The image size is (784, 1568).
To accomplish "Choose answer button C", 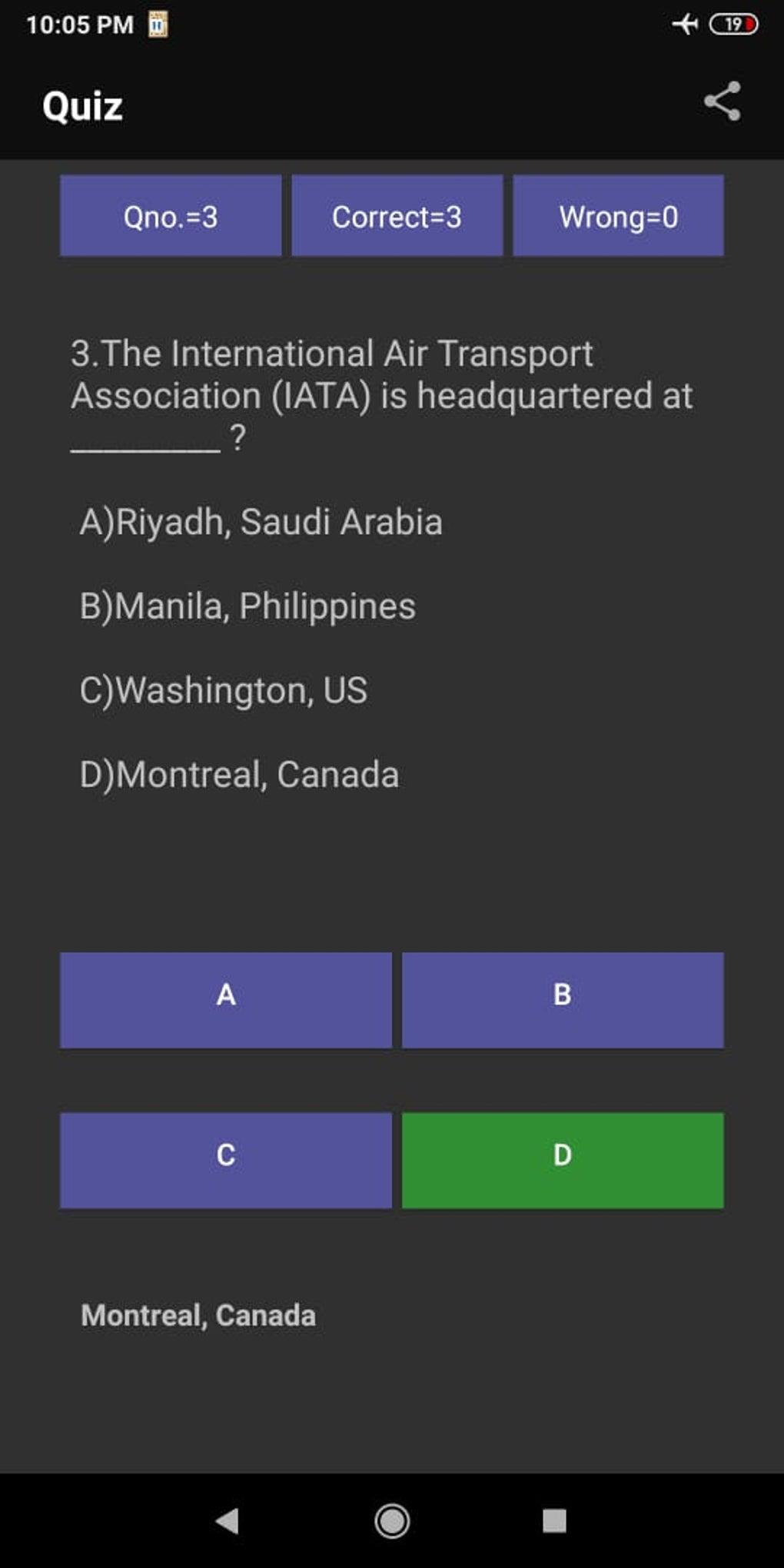I will coord(225,1159).
